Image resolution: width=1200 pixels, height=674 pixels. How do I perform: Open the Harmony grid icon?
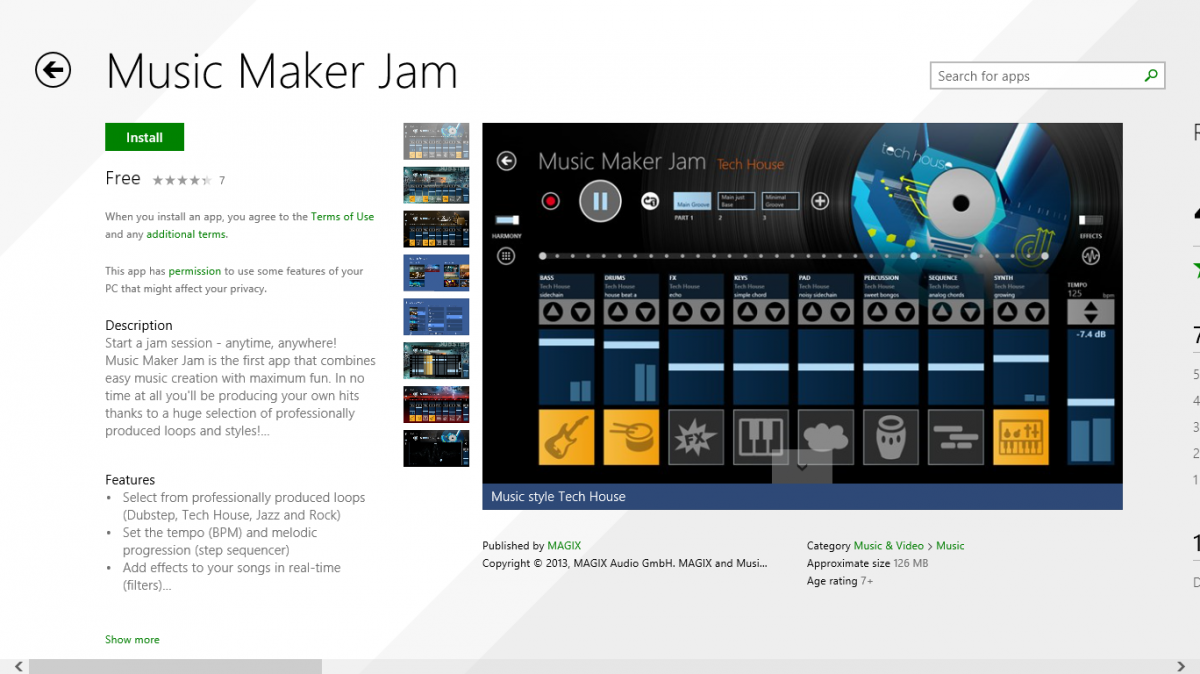(507, 256)
